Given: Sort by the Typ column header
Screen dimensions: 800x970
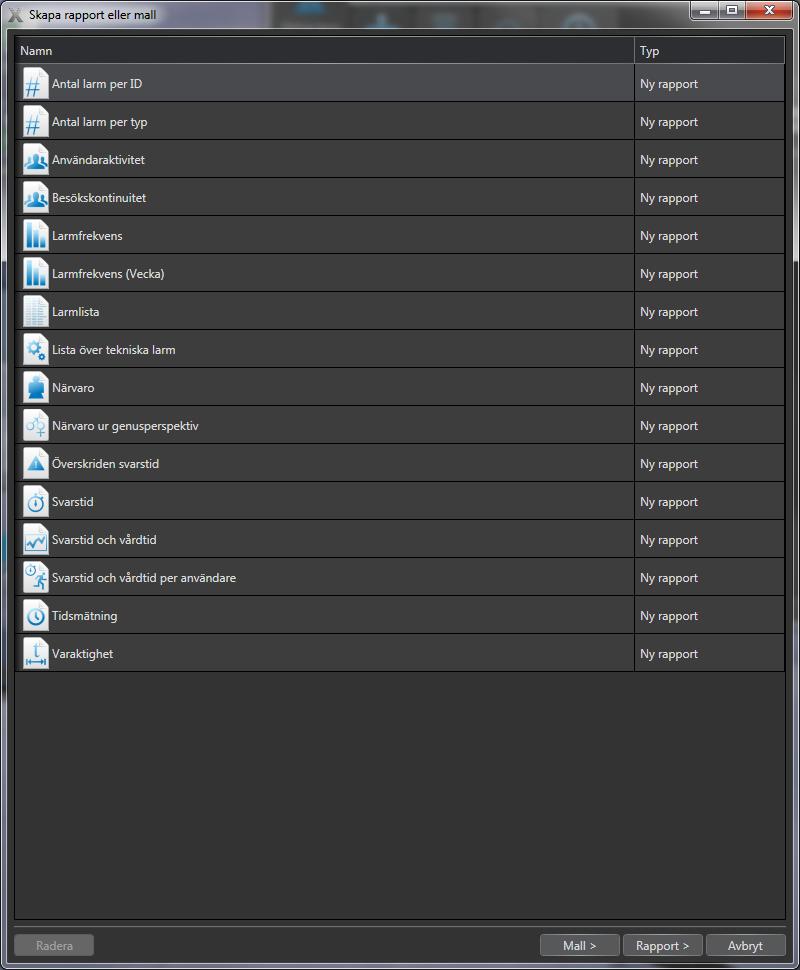Looking at the screenshot, I should click(x=710, y=51).
